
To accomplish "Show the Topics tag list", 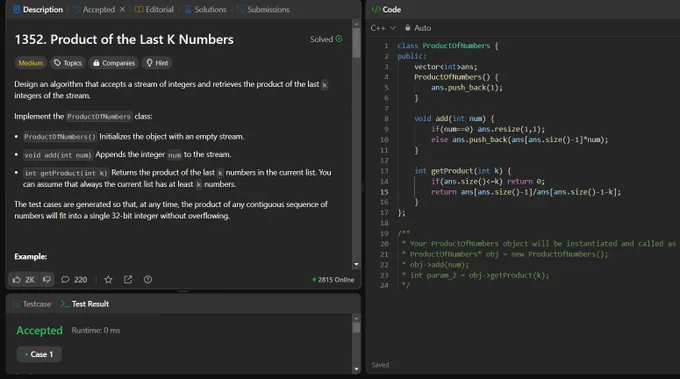I will coord(68,63).
